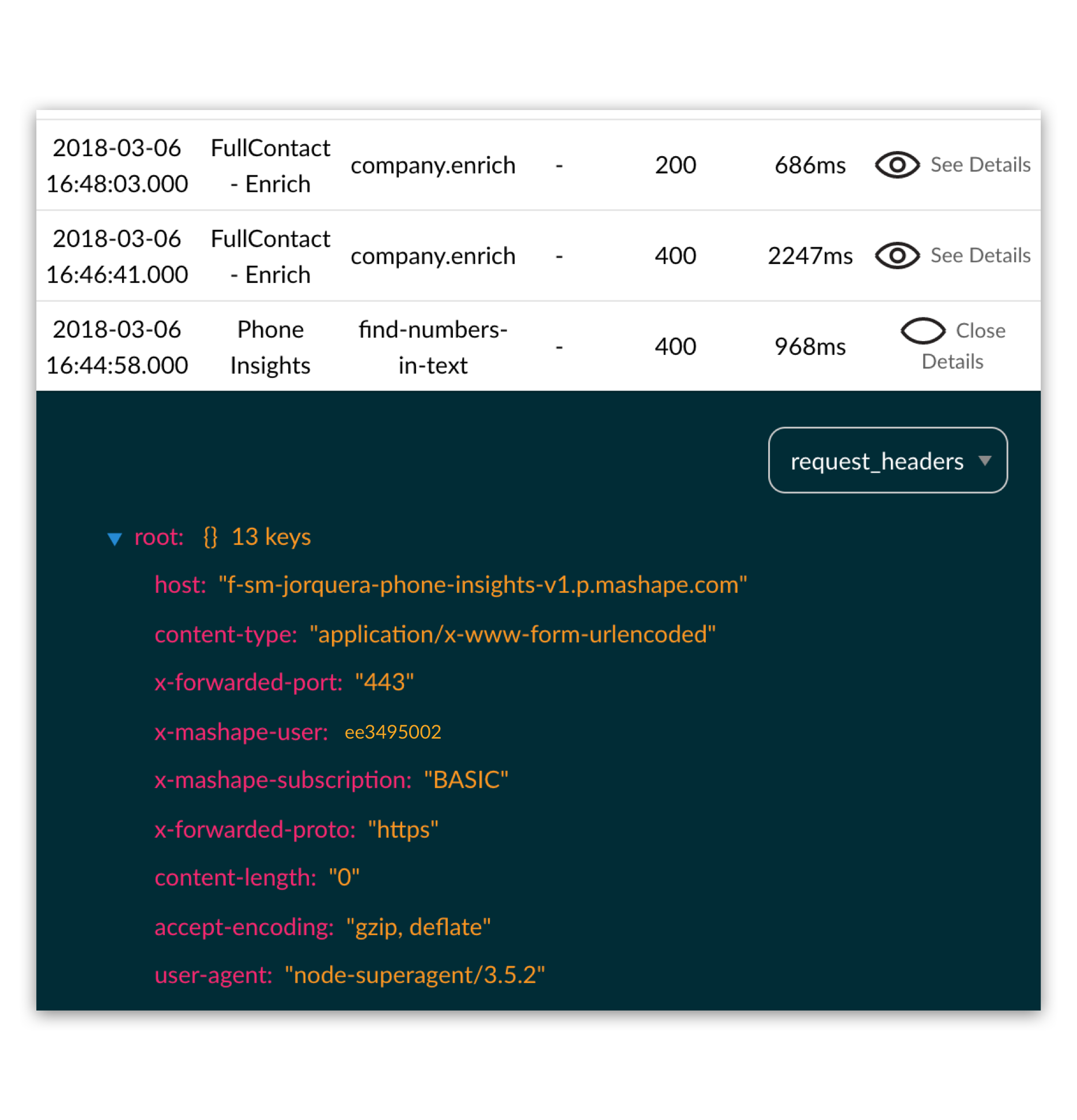
Task: Click the 13 keys label
Action: point(271,537)
